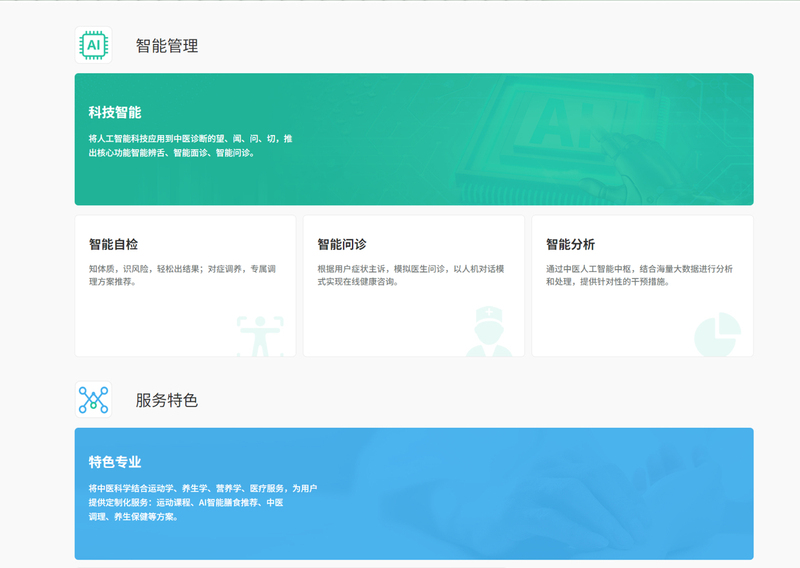800x568 pixels.
Task: Click the 智能自检 card title
Action: click(113, 244)
